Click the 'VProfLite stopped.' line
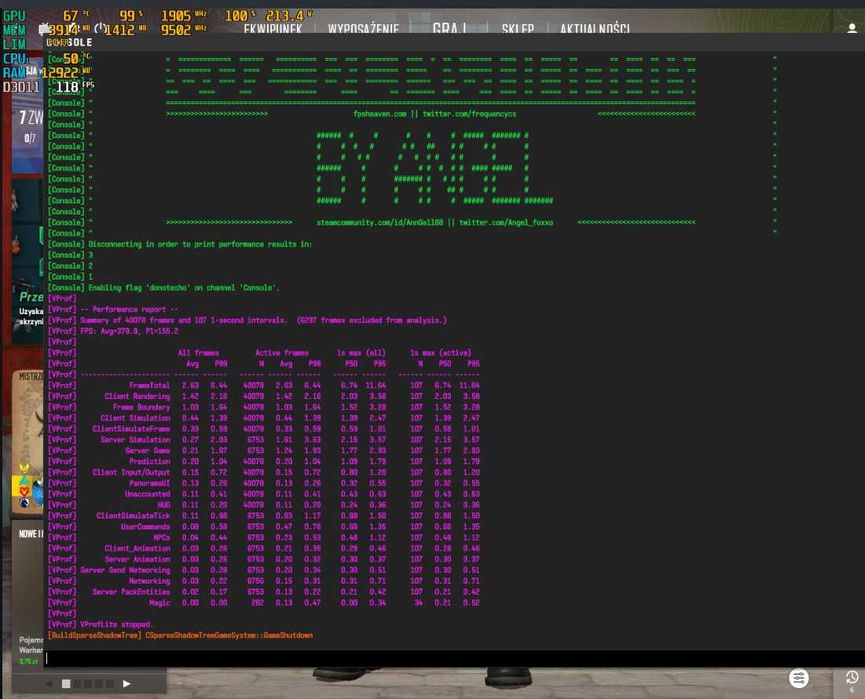 [x=116, y=625]
